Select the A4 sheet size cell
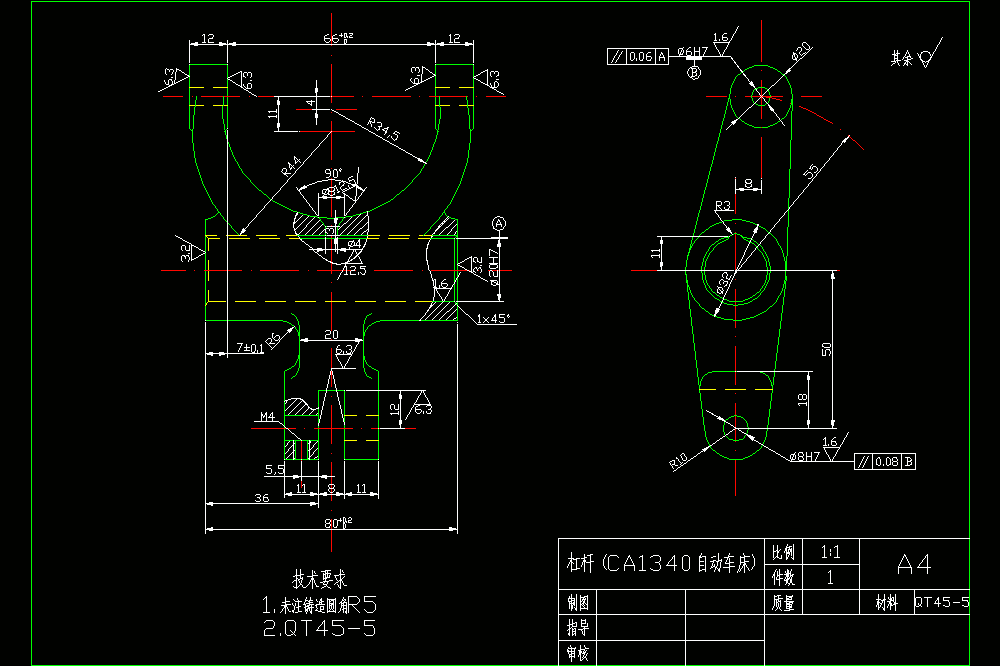The height and width of the screenshot is (666, 1000). pyautogui.click(x=914, y=564)
